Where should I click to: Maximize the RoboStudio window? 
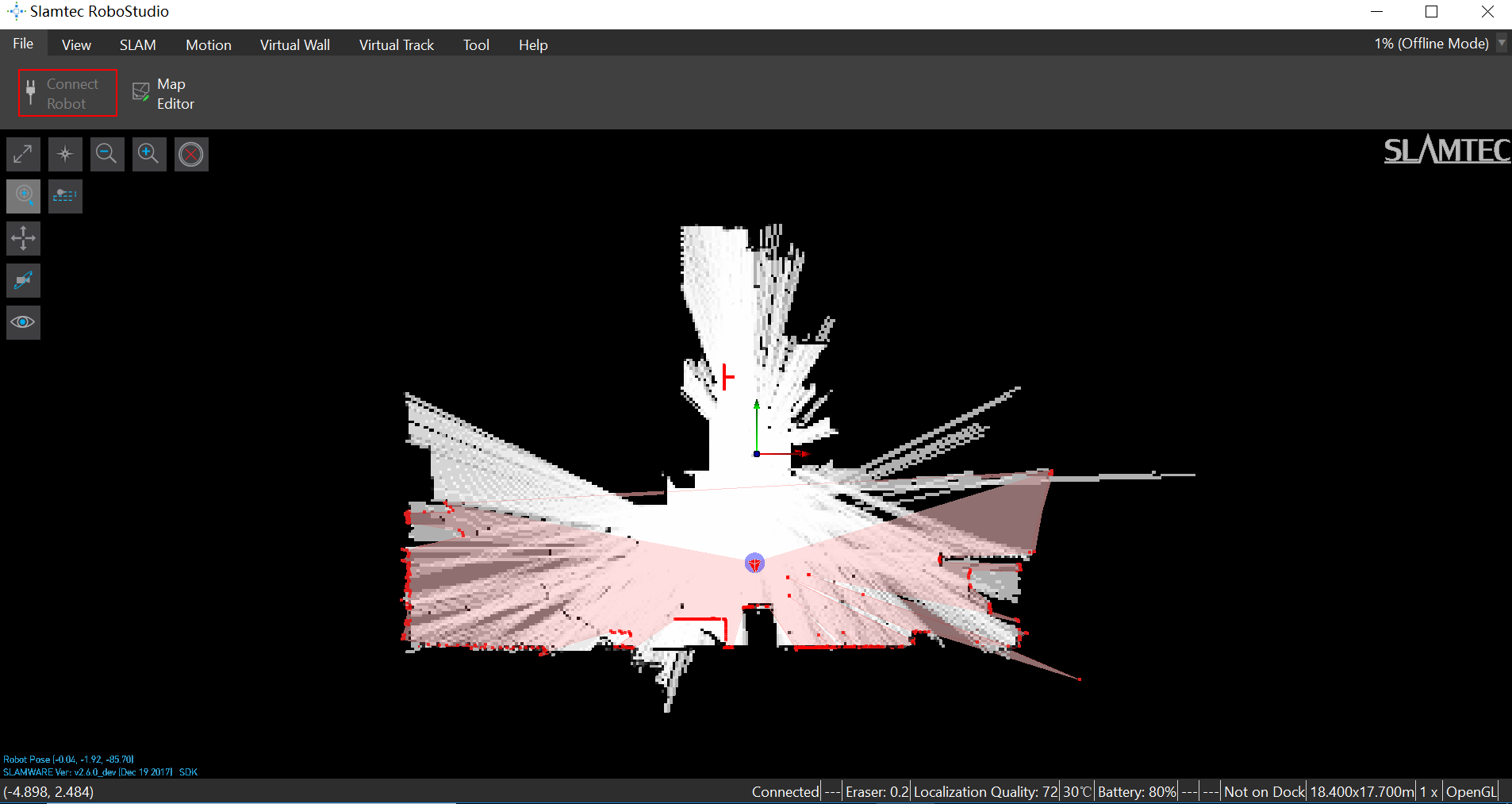tap(1432, 11)
